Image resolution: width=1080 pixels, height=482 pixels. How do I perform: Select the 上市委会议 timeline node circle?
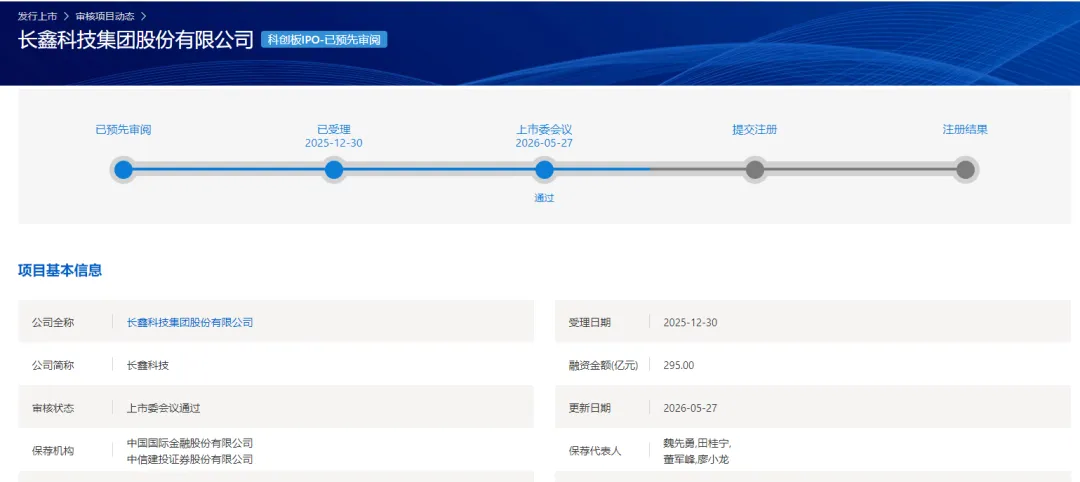point(544,169)
